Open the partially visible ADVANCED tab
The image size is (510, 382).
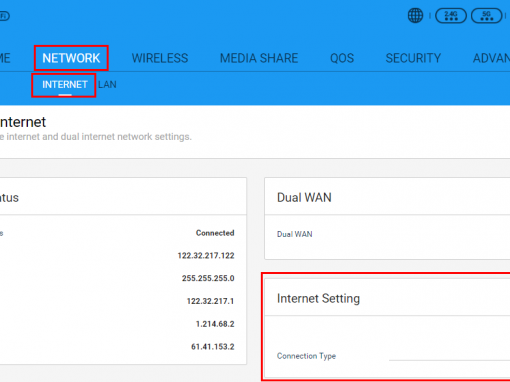click(491, 58)
